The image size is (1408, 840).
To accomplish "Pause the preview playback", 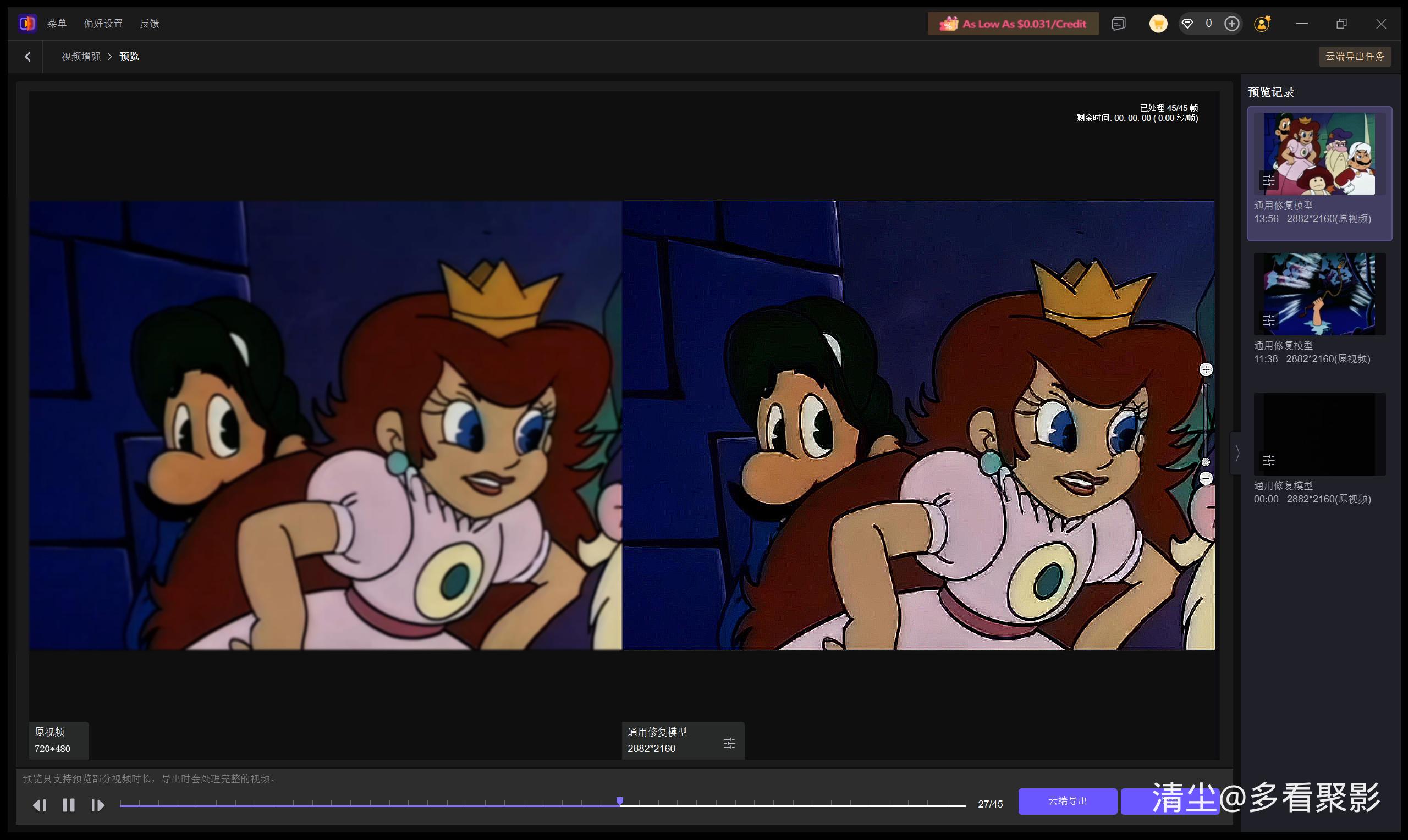I will tap(69, 805).
